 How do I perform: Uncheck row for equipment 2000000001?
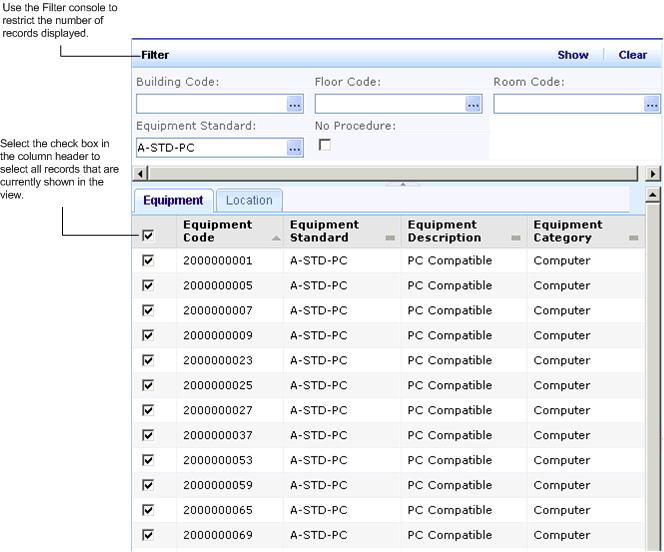pyautogui.click(x=148, y=261)
